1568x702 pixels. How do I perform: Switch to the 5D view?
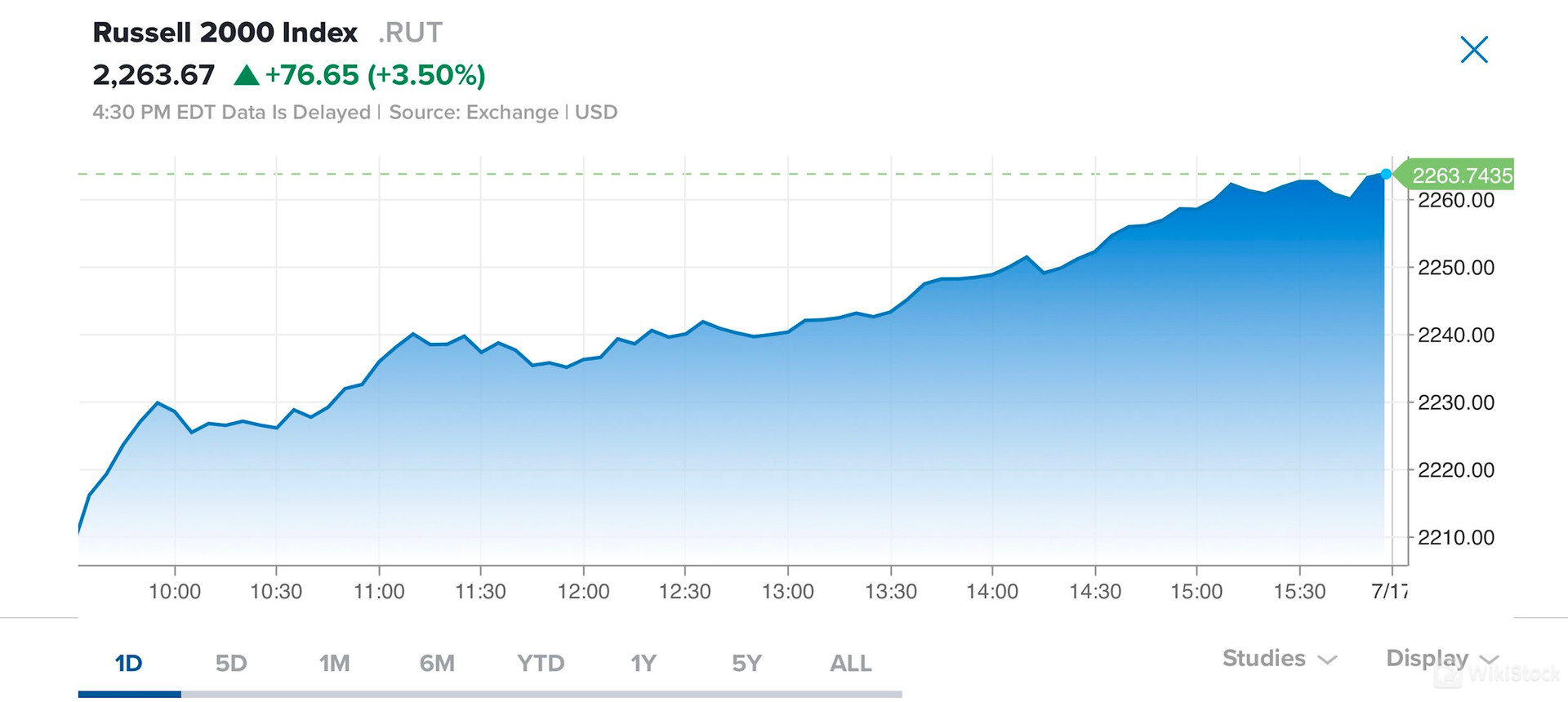232,663
